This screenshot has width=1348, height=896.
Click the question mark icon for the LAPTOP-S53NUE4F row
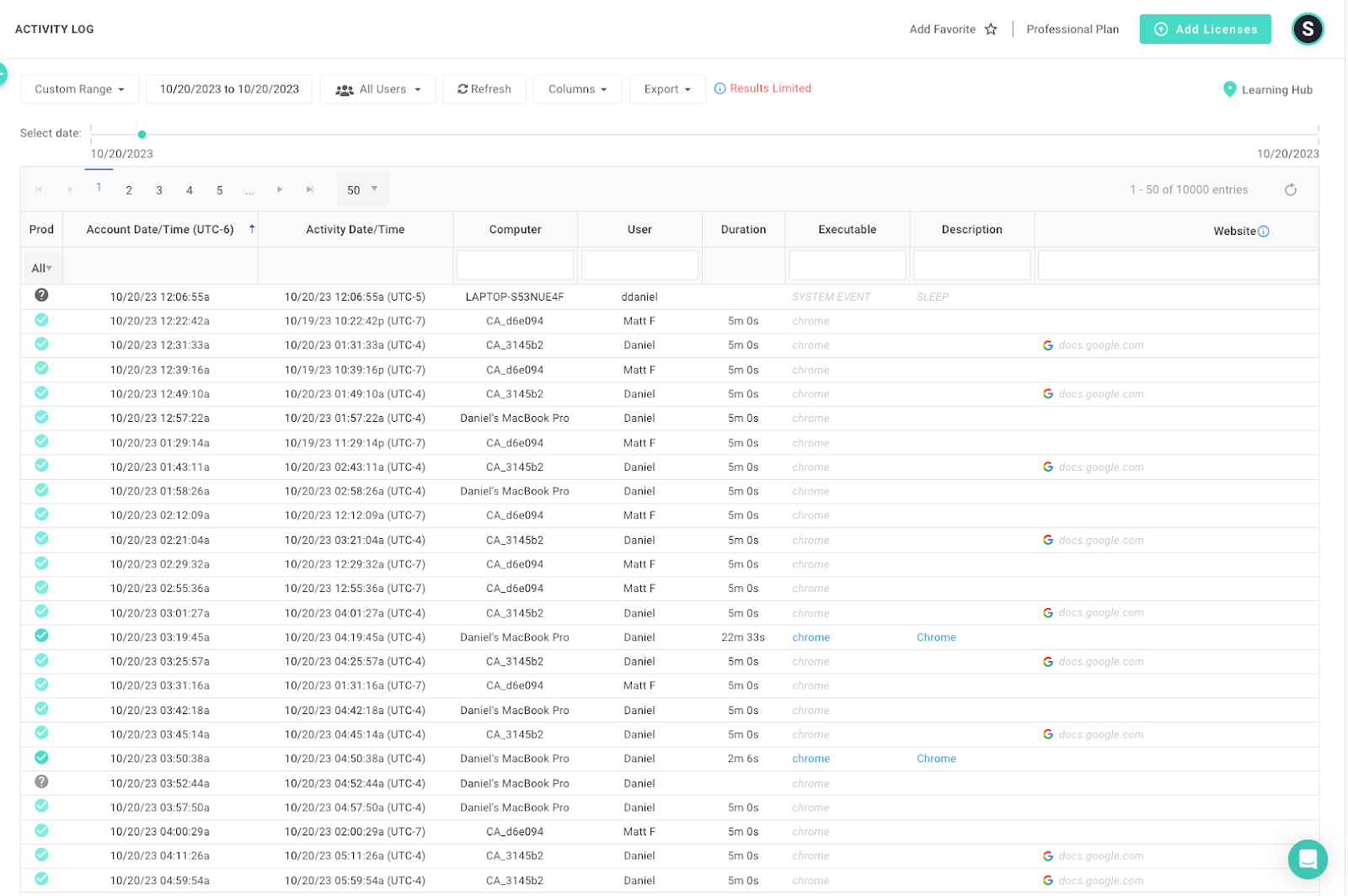pos(41,295)
